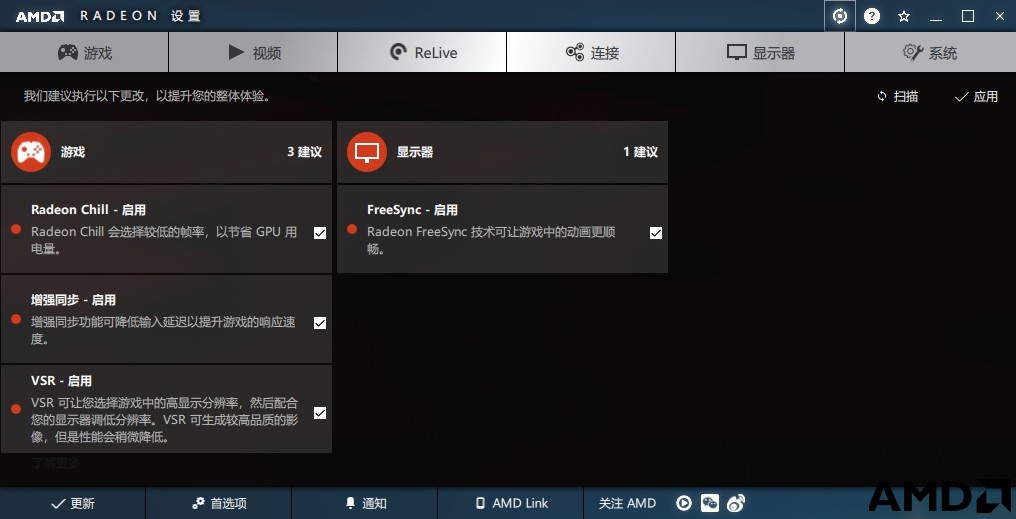Screen dimensions: 1016x519
Task: Click the 游戏 card header with 3 建议
Action: point(166,152)
